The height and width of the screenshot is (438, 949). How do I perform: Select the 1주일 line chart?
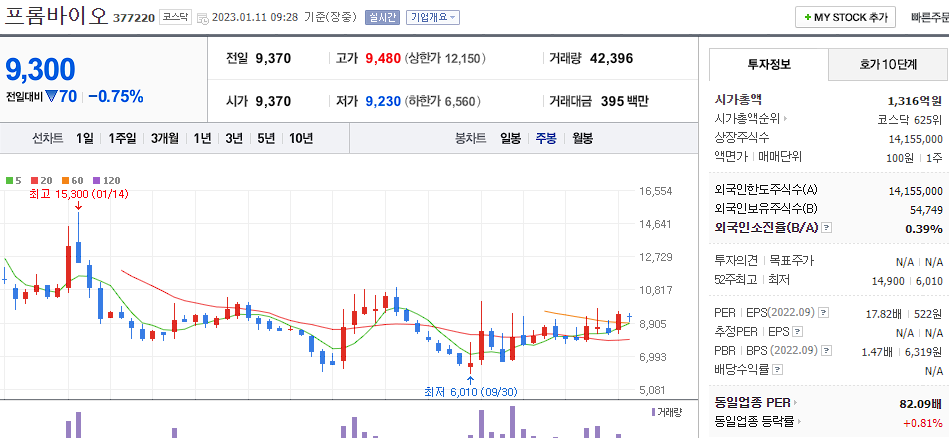coord(122,139)
